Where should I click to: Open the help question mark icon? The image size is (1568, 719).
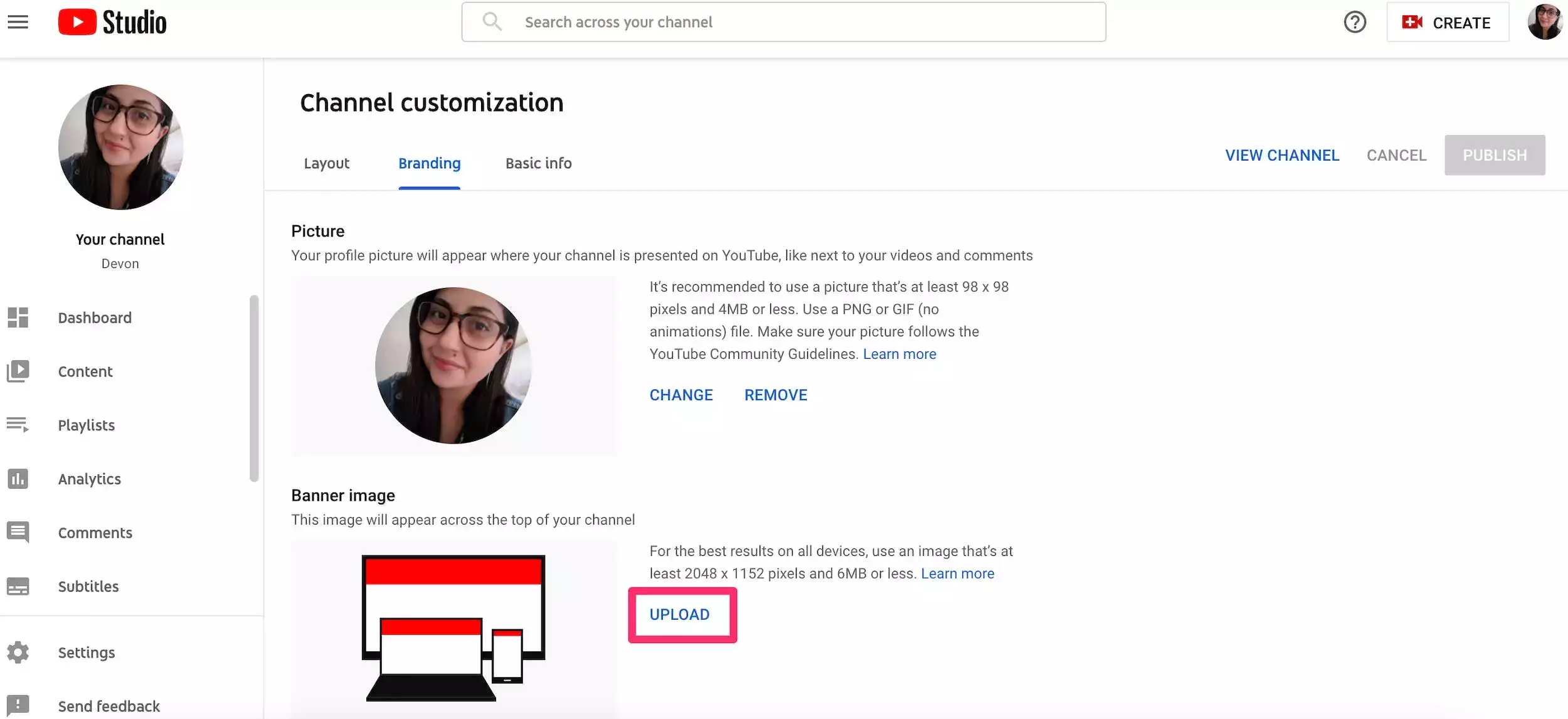(1354, 22)
